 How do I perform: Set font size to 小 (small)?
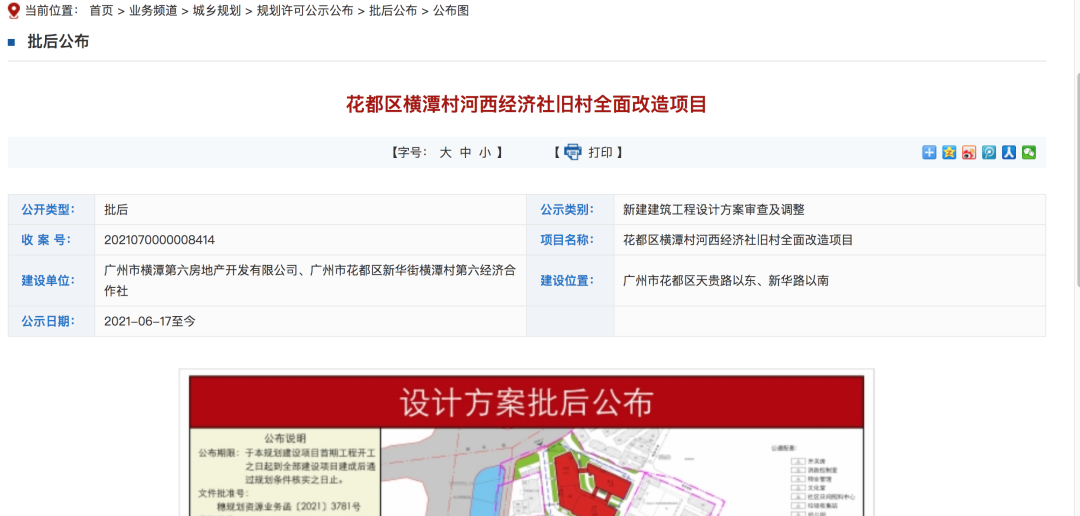(x=484, y=153)
